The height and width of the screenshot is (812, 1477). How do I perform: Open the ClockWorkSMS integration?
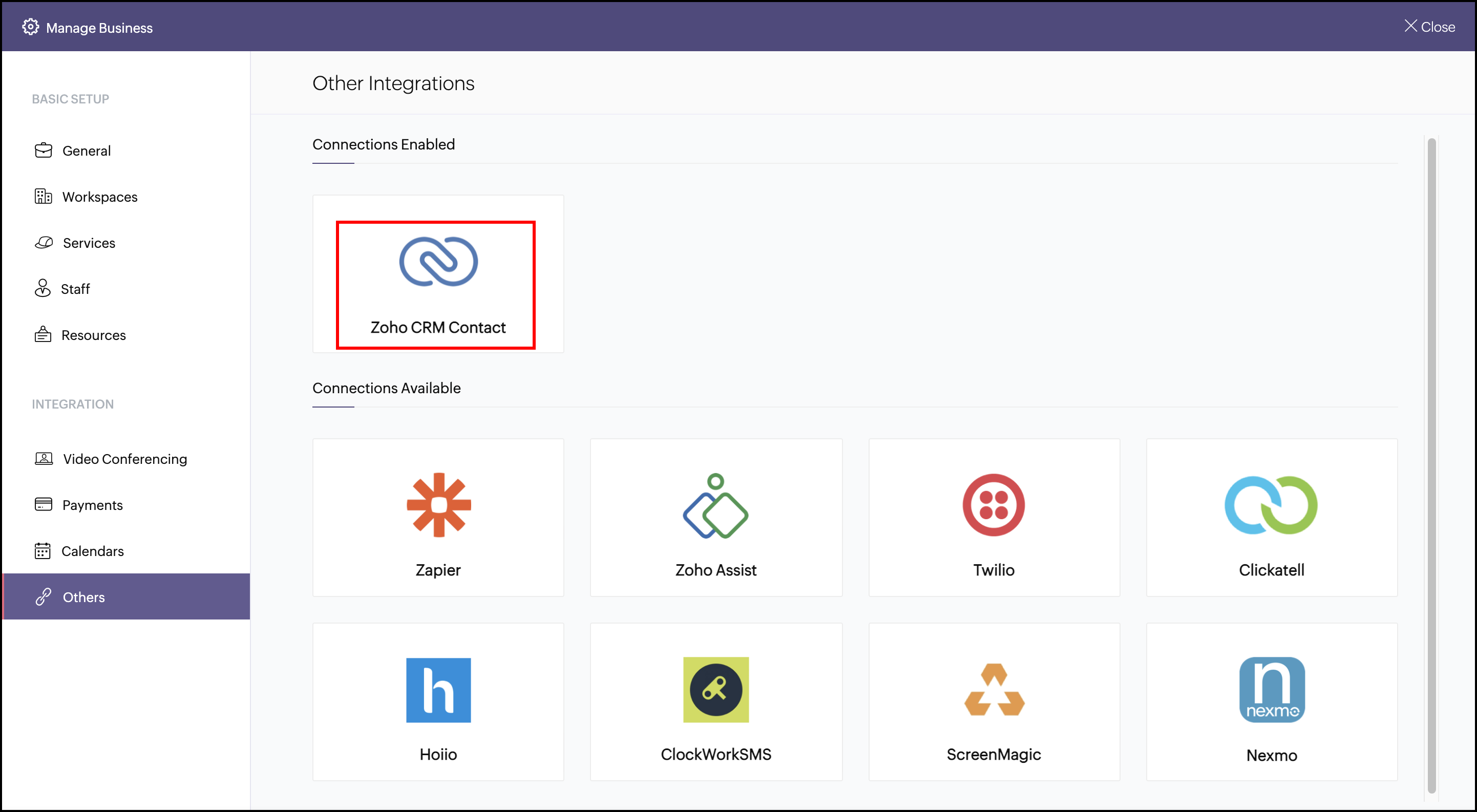(x=715, y=701)
